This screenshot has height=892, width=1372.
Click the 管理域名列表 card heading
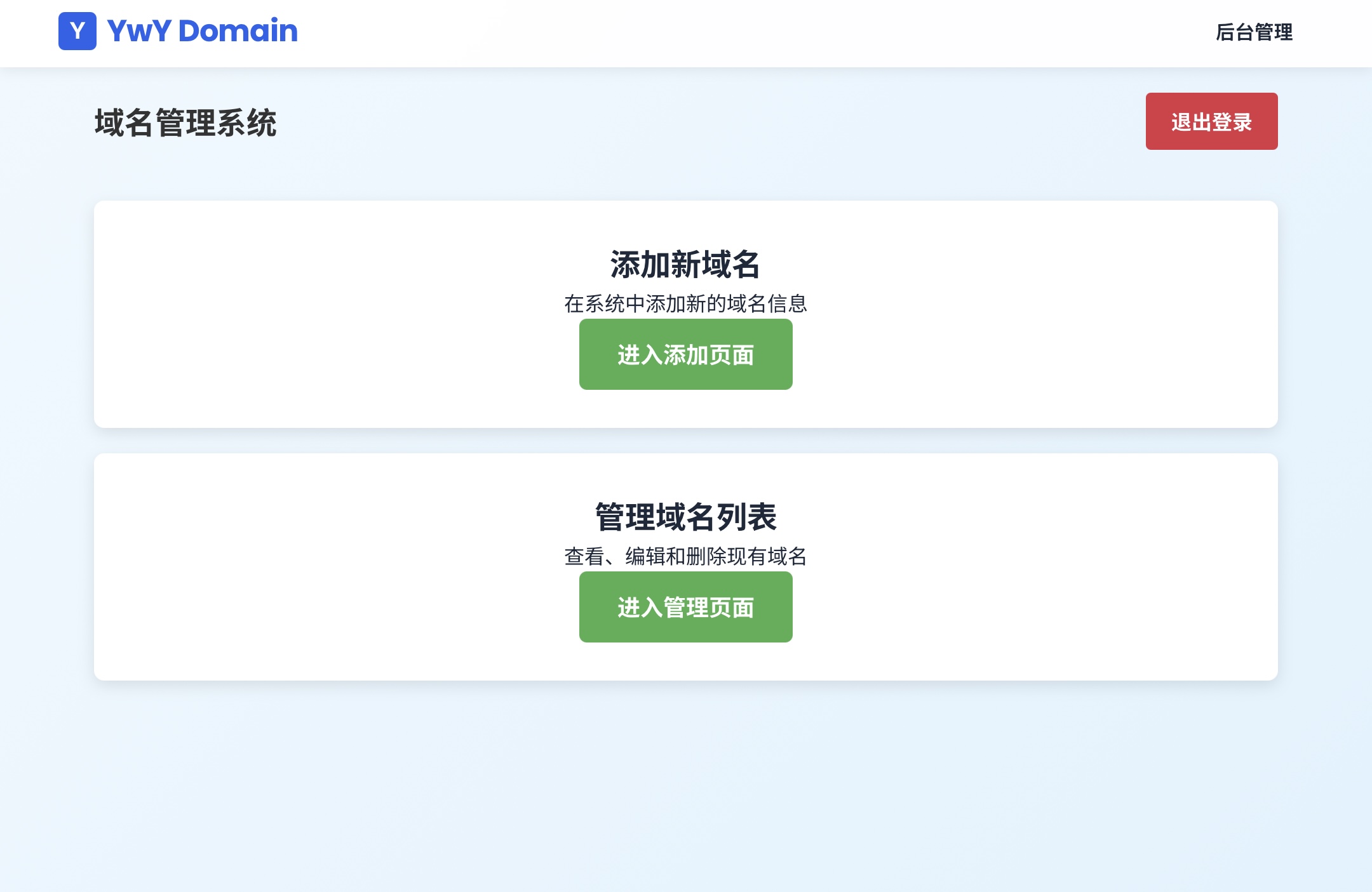685,517
